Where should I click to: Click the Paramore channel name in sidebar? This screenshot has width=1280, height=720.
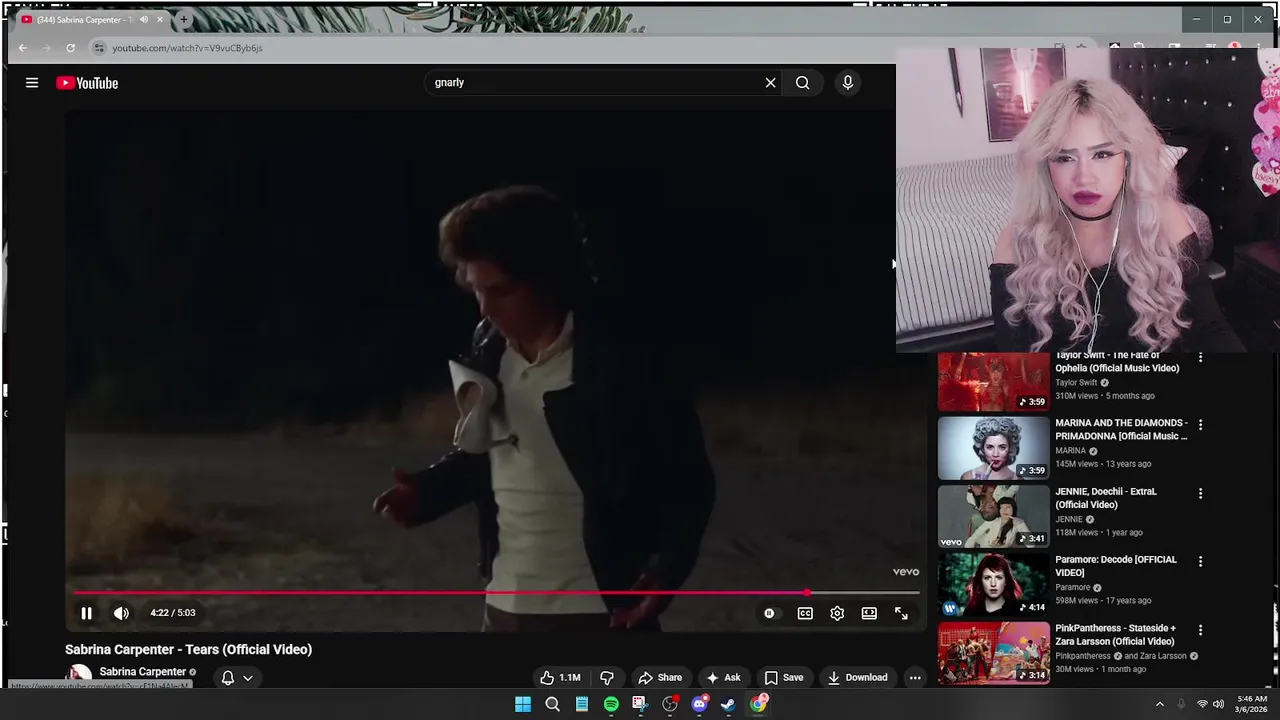(x=1072, y=587)
